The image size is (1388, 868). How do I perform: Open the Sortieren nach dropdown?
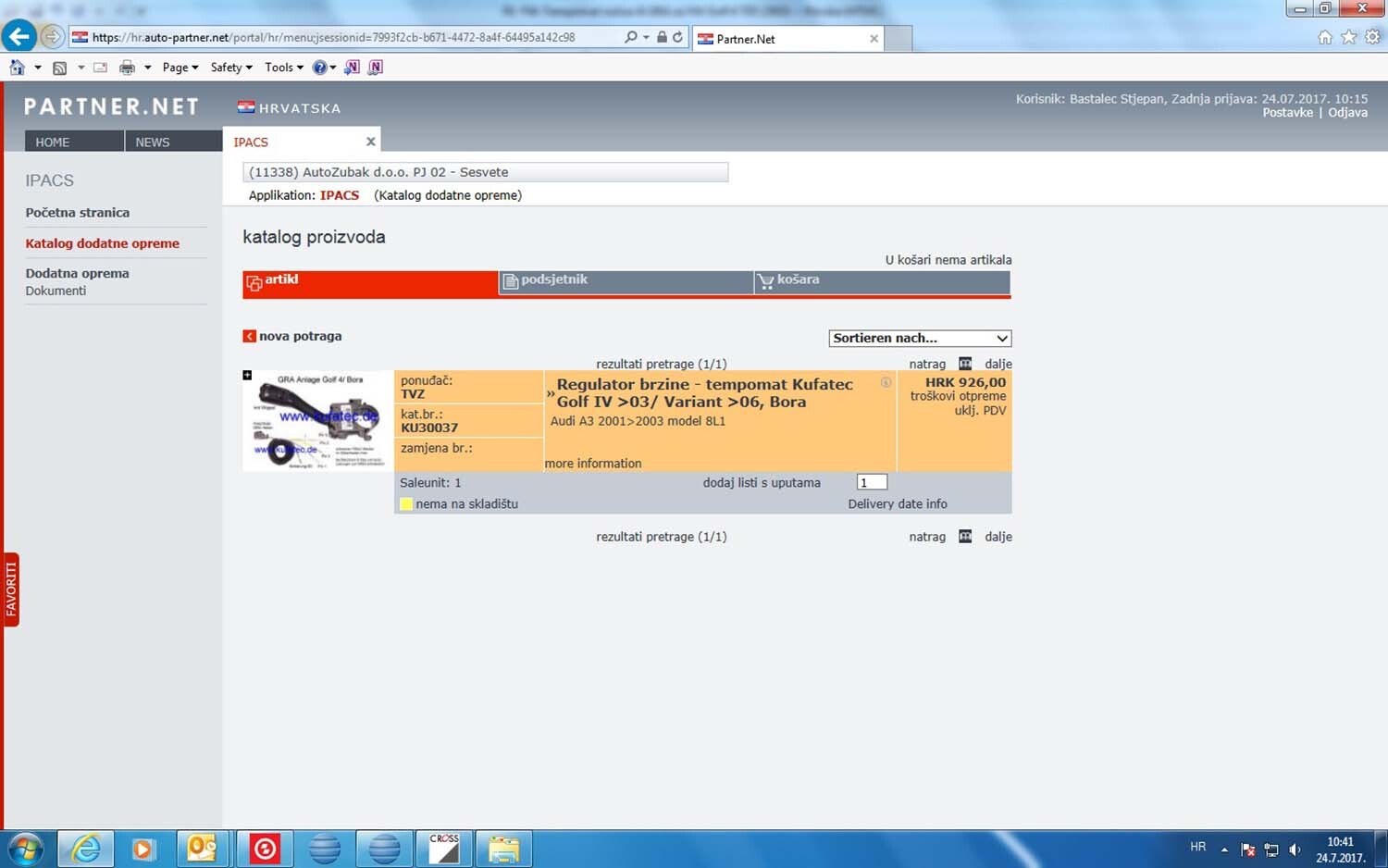coord(920,338)
